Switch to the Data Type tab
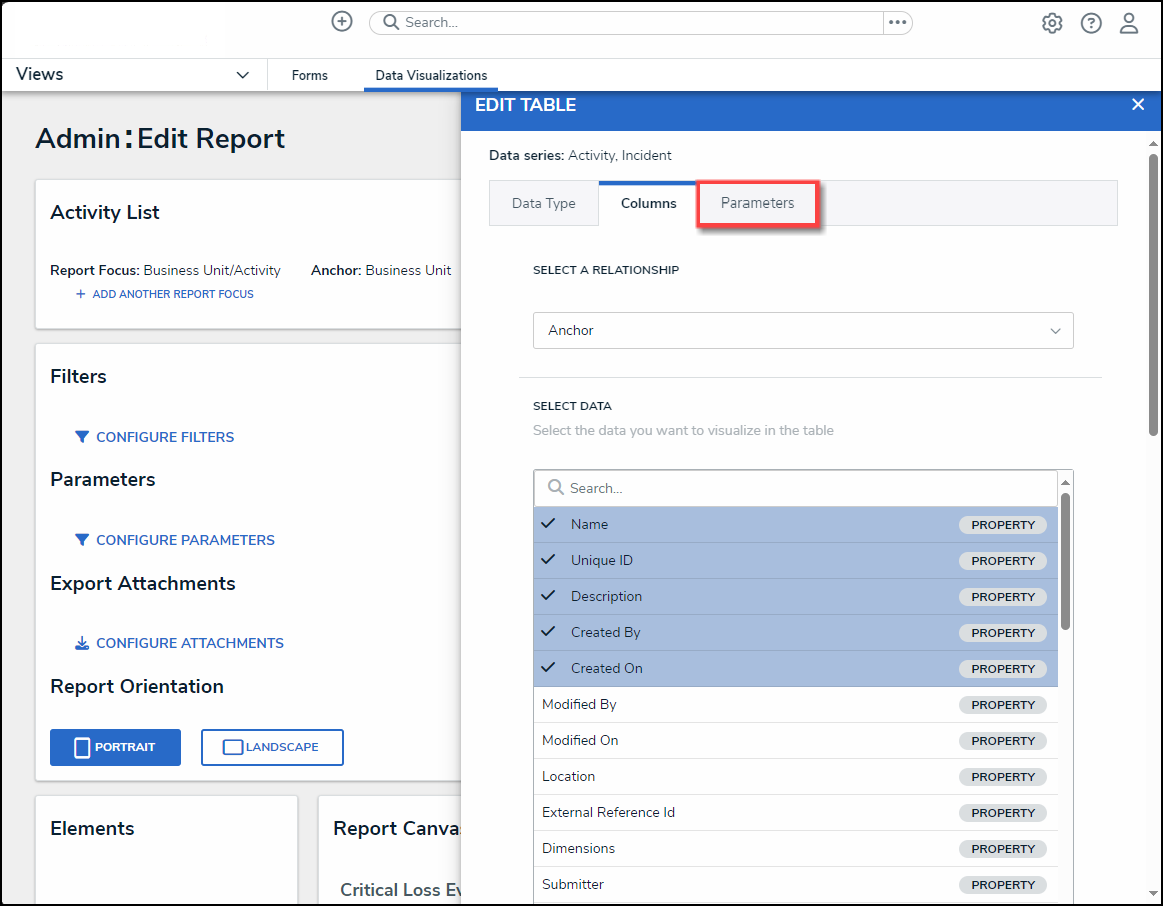1163x906 pixels. pyautogui.click(x=543, y=203)
